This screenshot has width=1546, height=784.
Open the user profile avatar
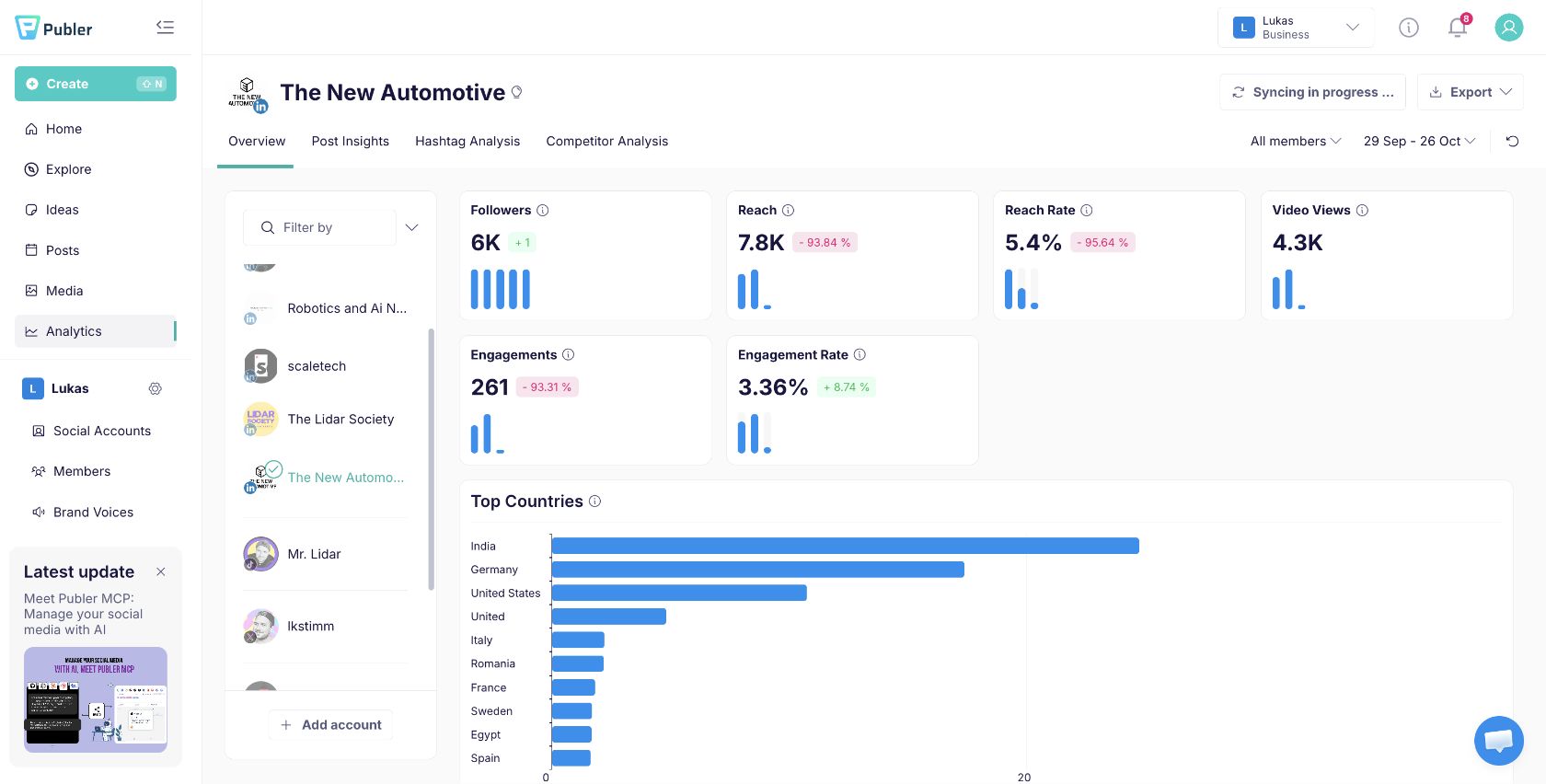(1509, 28)
